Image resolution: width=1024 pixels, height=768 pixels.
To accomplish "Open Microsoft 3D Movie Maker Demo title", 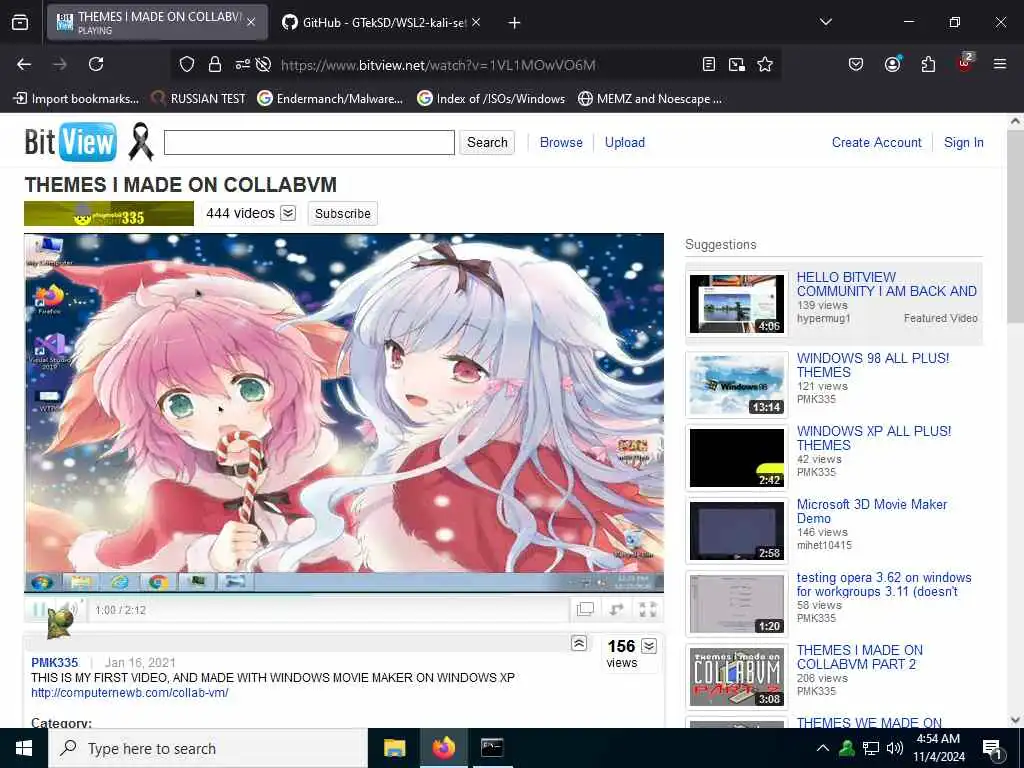I will 871,511.
